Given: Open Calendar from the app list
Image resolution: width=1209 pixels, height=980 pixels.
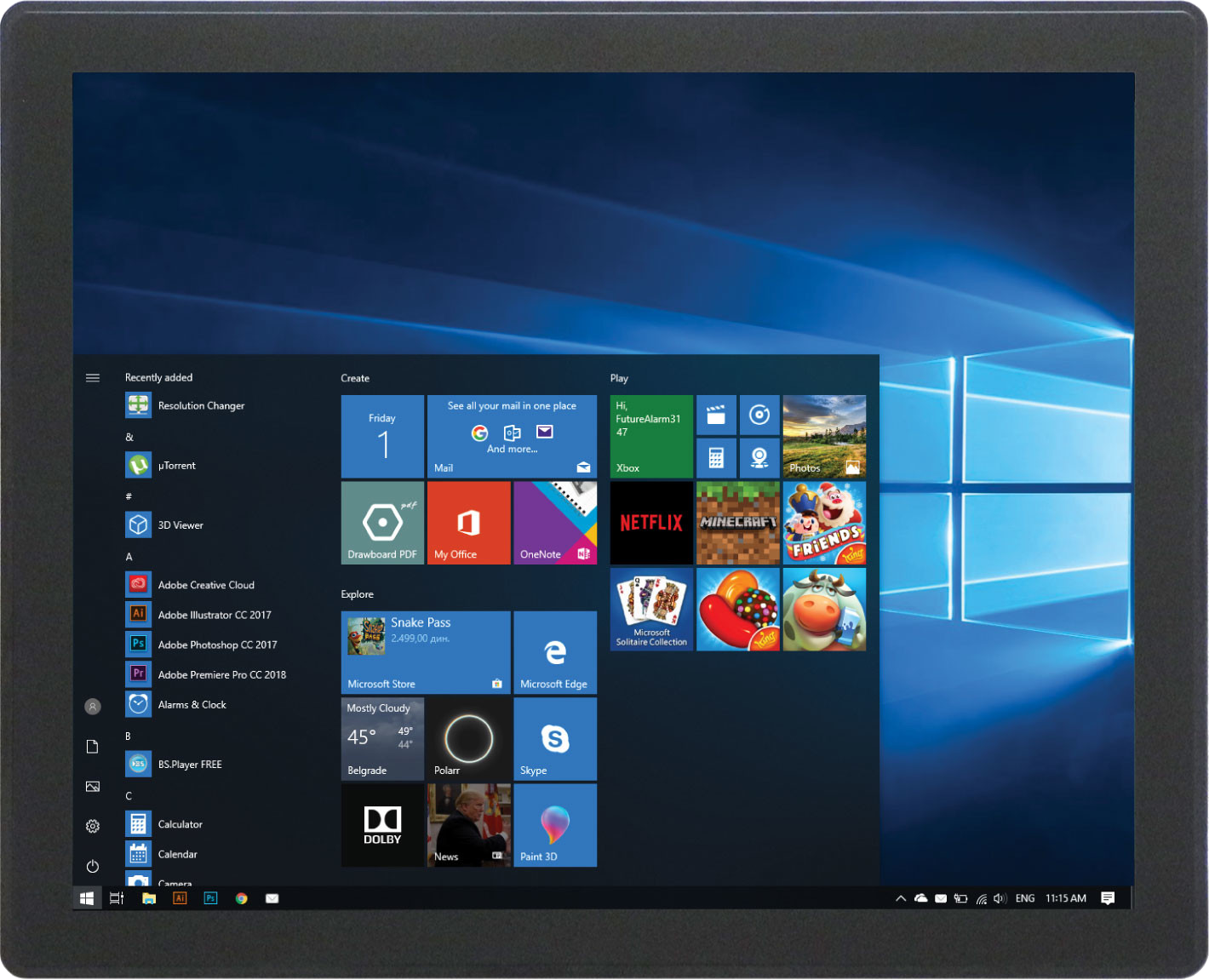Looking at the screenshot, I should (162, 854).
